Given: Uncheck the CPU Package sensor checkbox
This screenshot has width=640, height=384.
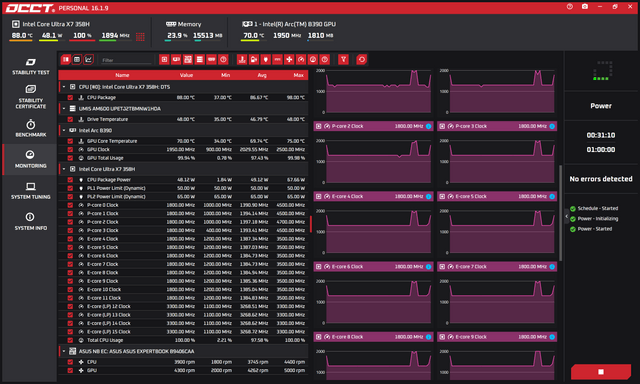Looking at the screenshot, I should [70, 98].
